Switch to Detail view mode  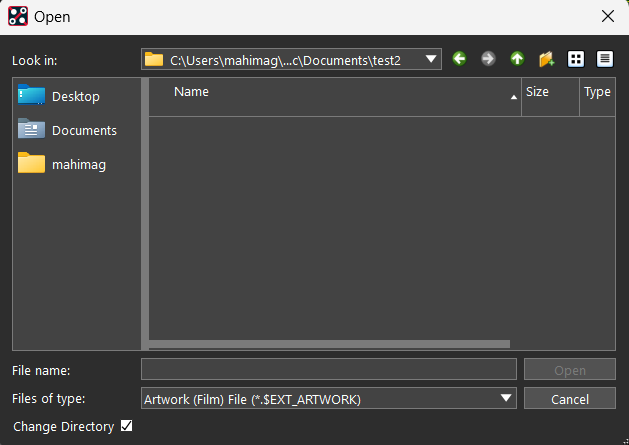[604, 59]
